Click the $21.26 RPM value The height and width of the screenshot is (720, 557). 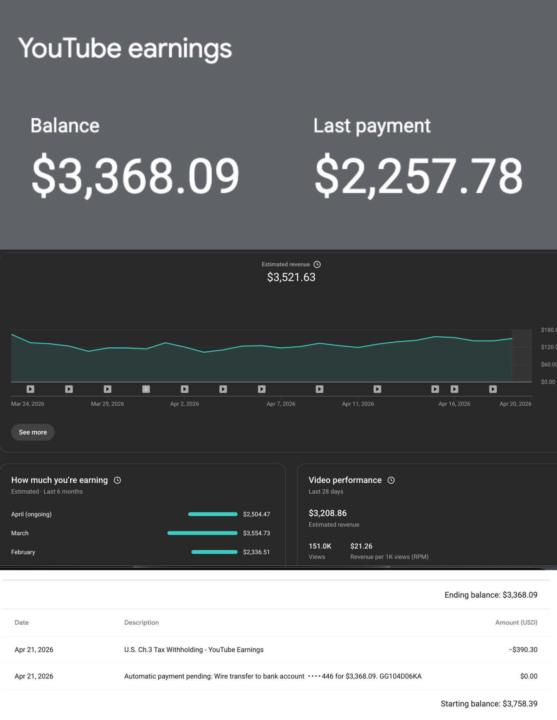tap(361, 546)
